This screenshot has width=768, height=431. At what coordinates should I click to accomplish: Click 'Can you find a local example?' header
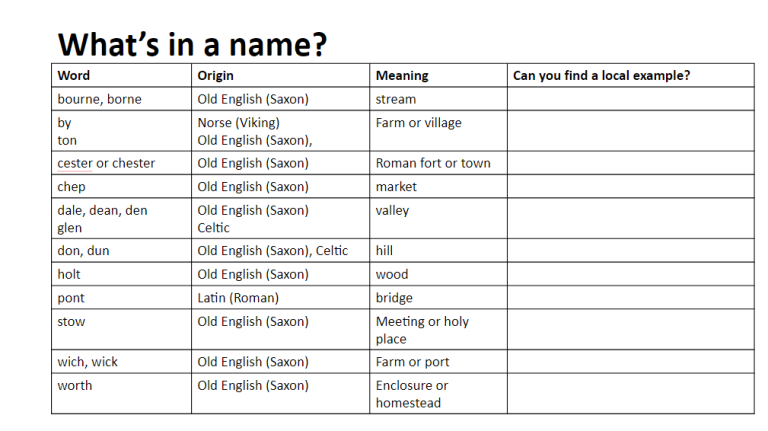pyautogui.click(x=601, y=75)
